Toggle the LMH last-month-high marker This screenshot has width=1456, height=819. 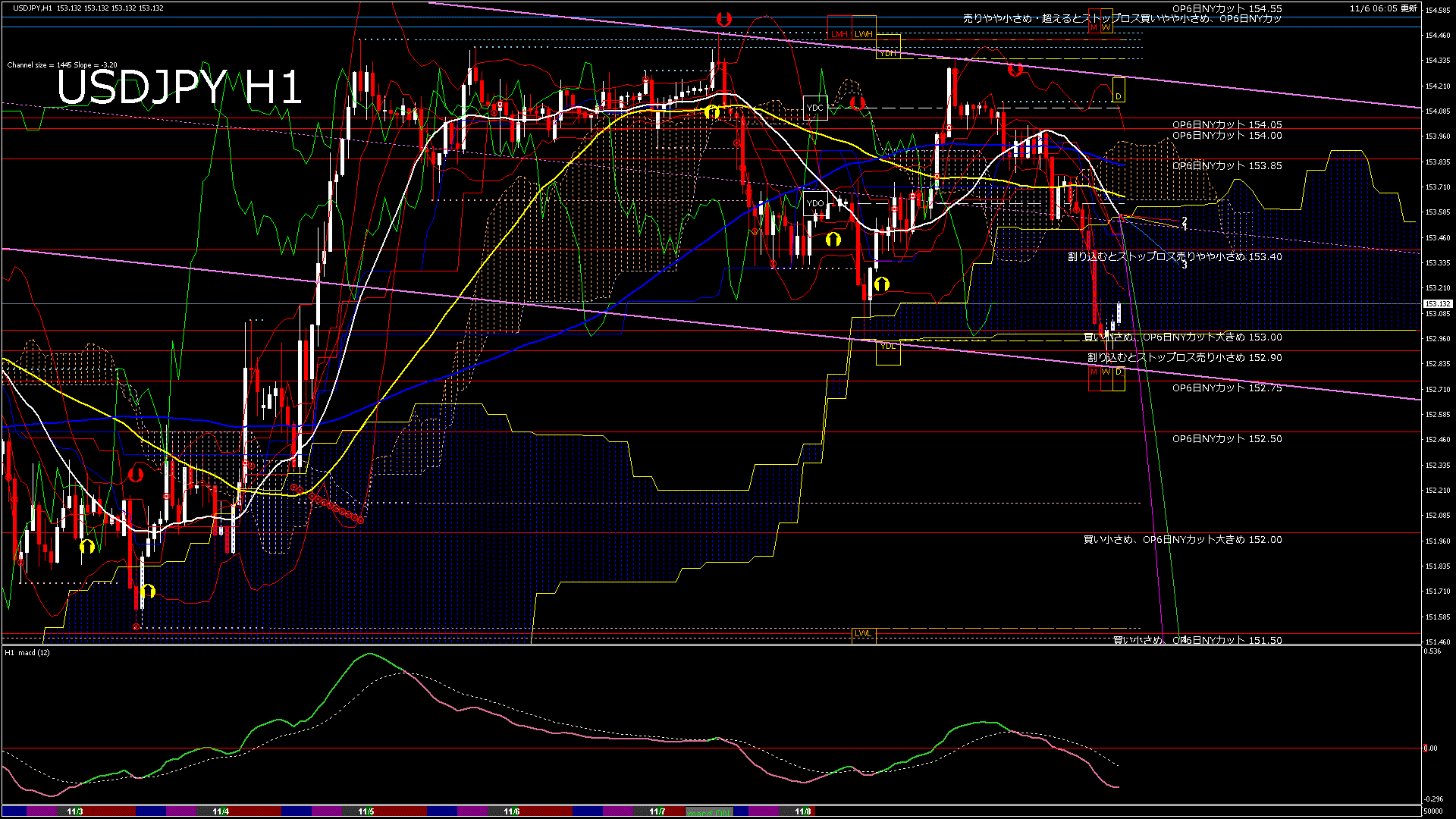[x=839, y=33]
